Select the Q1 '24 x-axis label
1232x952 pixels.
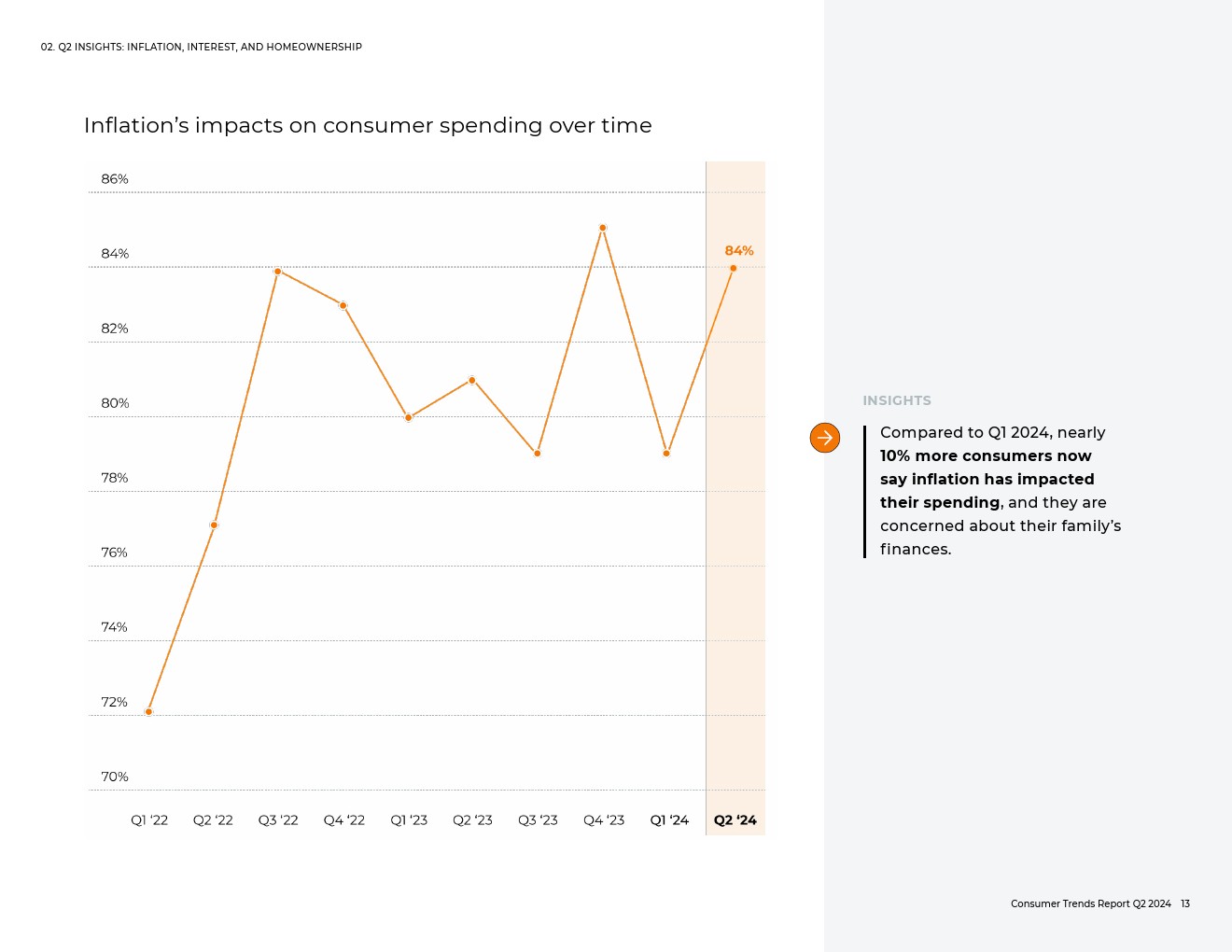pos(669,820)
